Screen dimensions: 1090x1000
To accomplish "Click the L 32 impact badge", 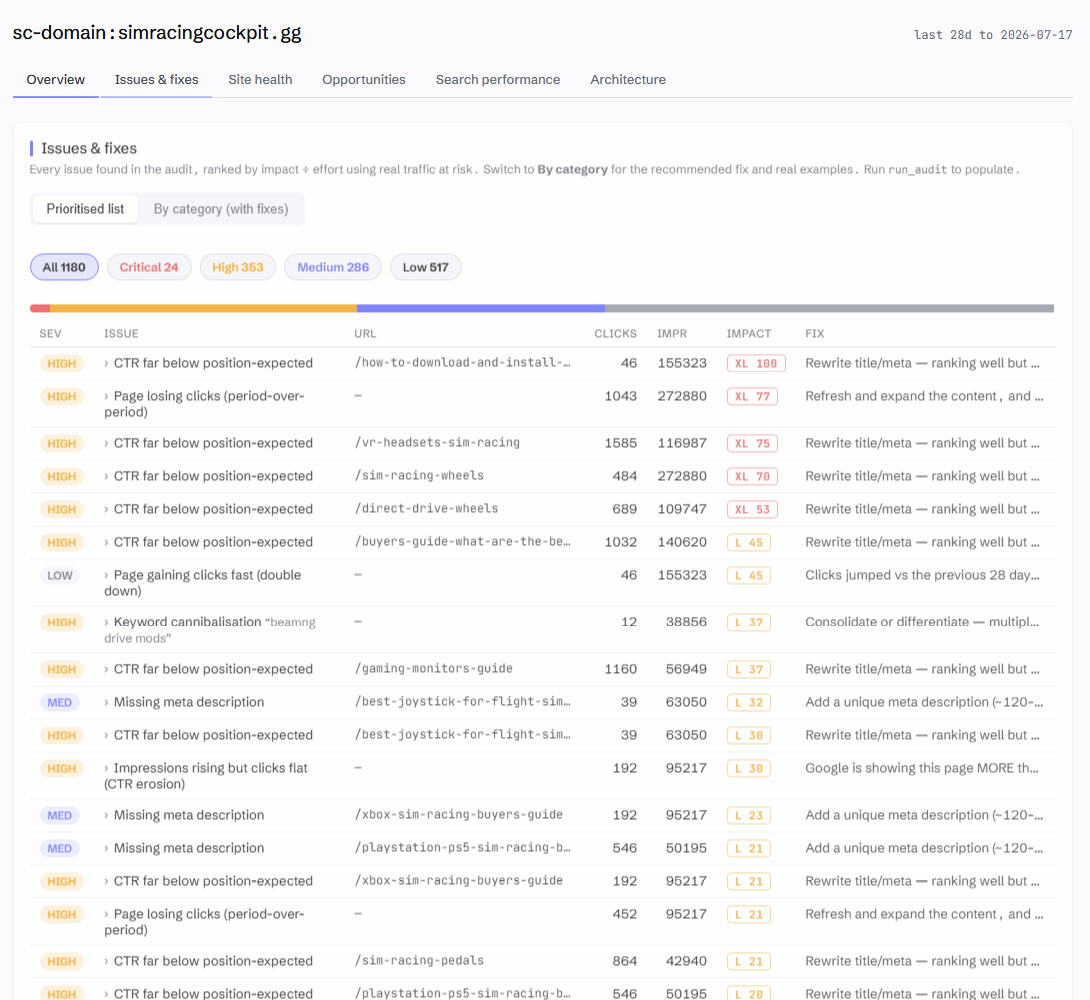I will [749, 703].
